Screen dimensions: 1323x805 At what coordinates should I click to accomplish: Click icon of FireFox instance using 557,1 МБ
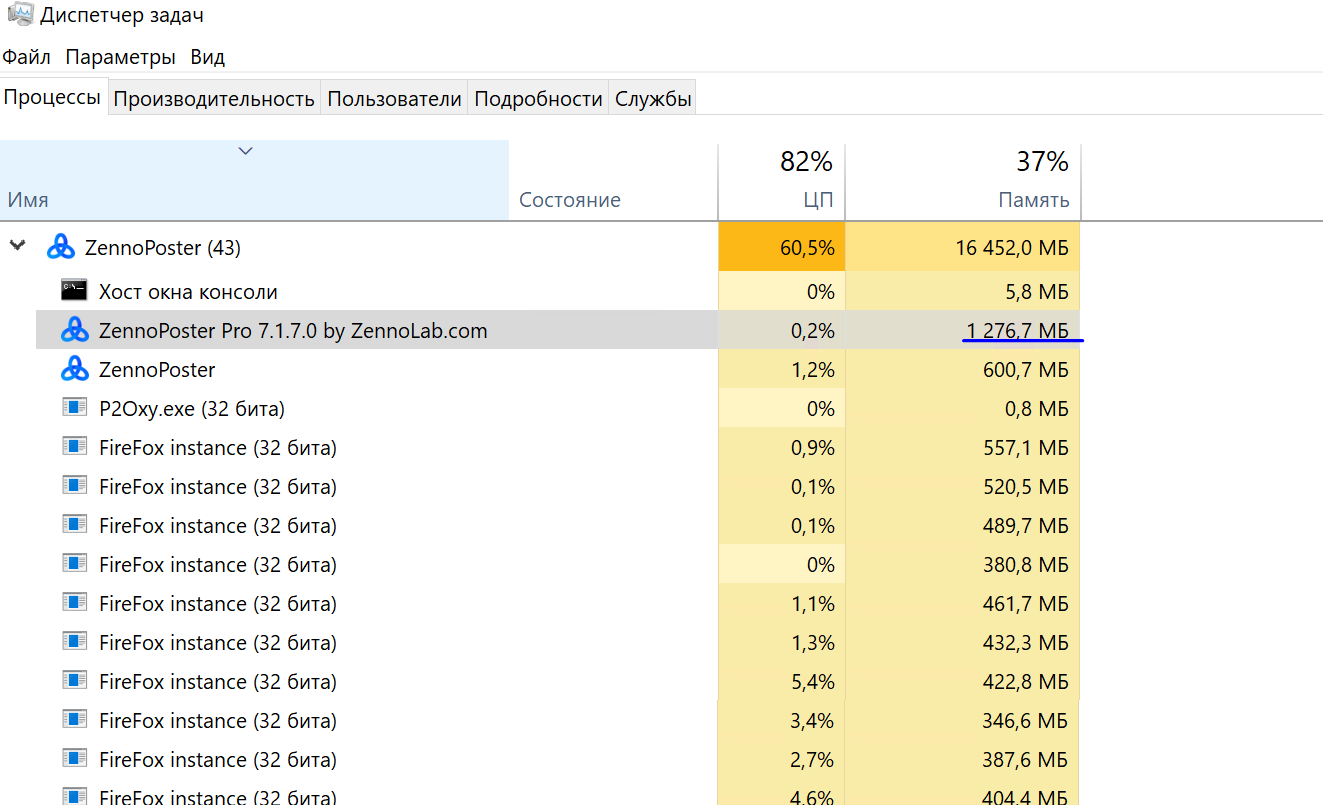click(74, 447)
